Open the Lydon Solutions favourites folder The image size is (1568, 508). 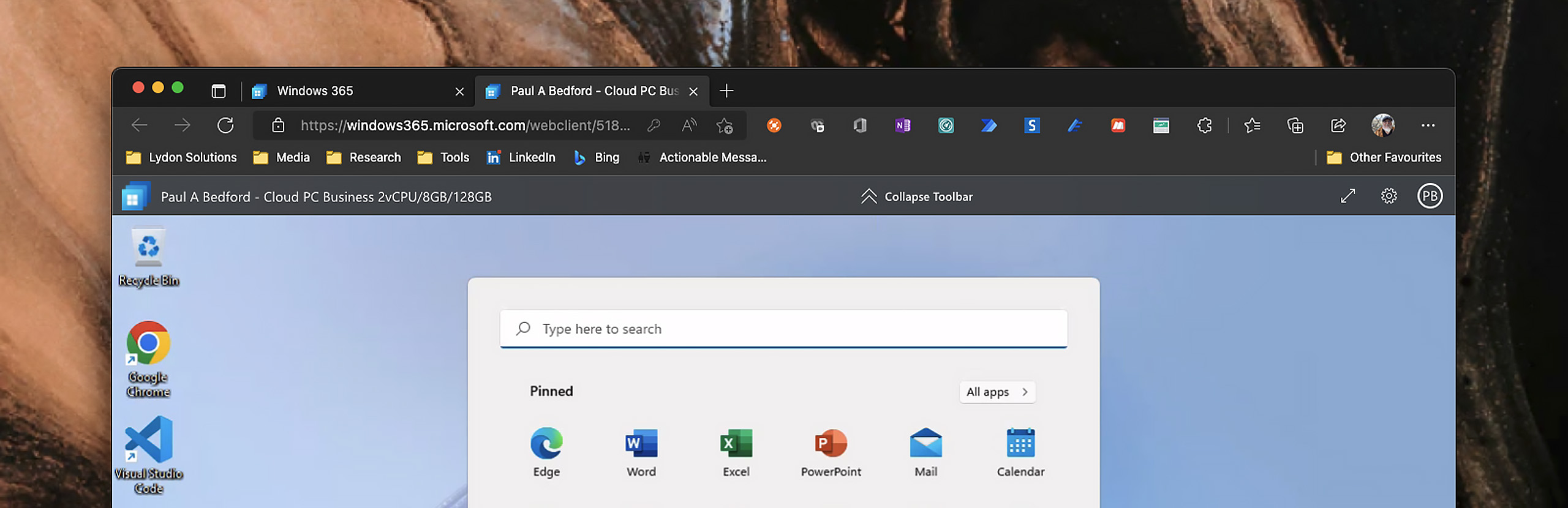pyautogui.click(x=181, y=157)
